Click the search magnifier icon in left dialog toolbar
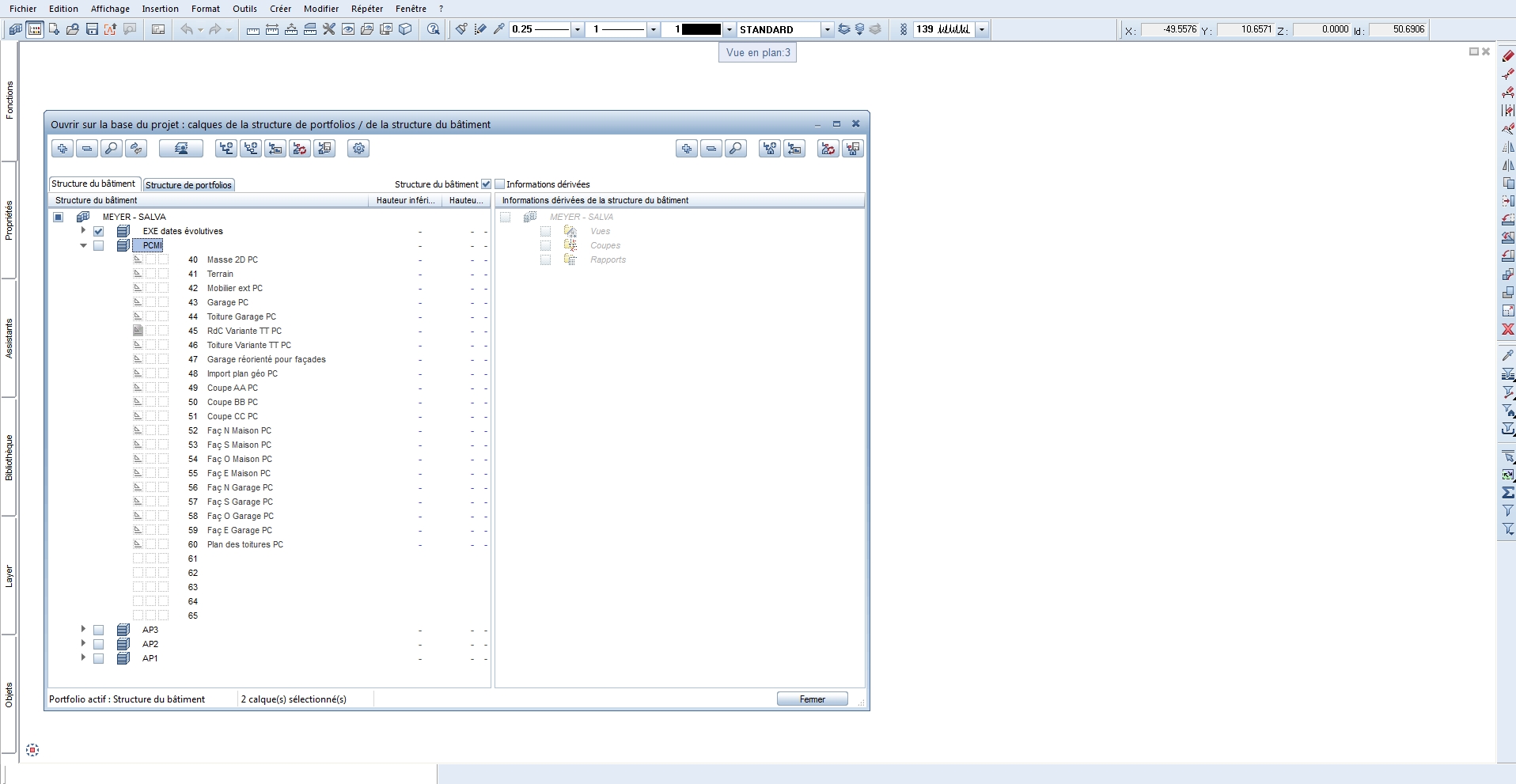Image resolution: width=1516 pixels, height=784 pixels. pyautogui.click(x=112, y=149)
